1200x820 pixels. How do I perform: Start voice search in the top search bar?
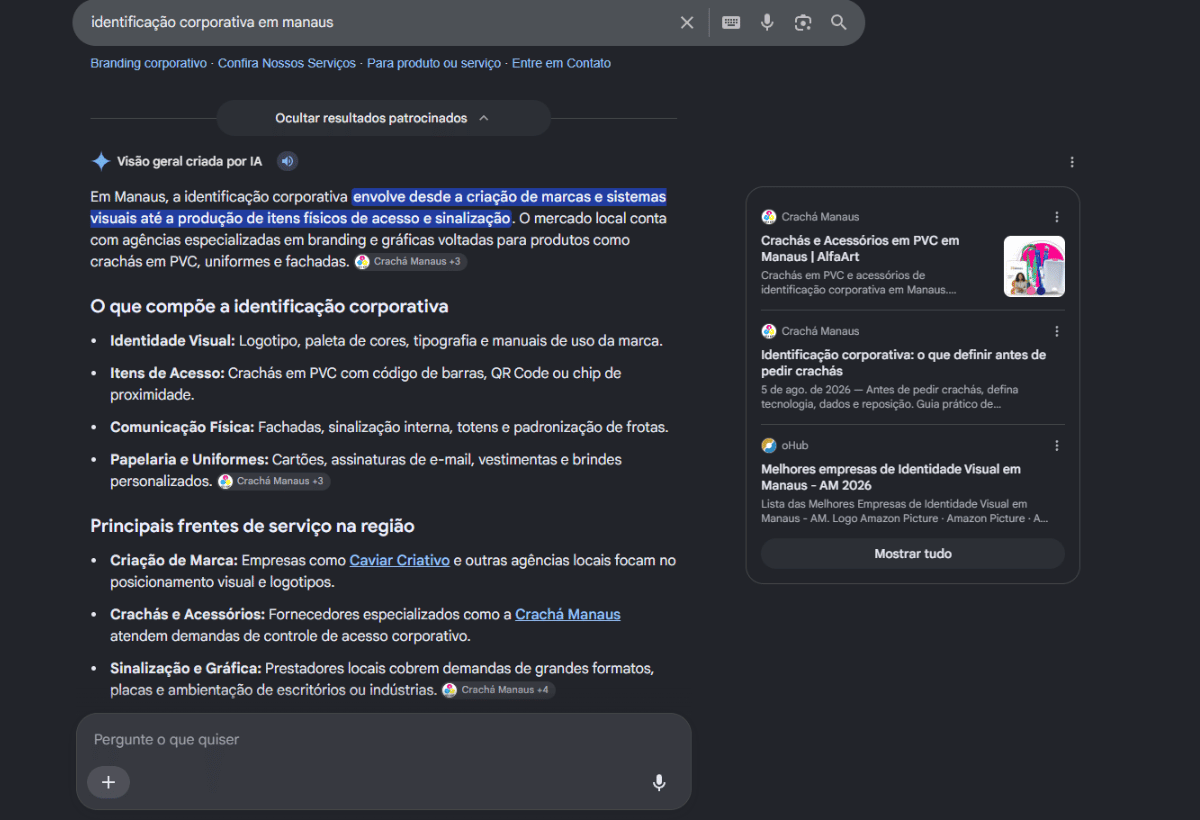767,22
